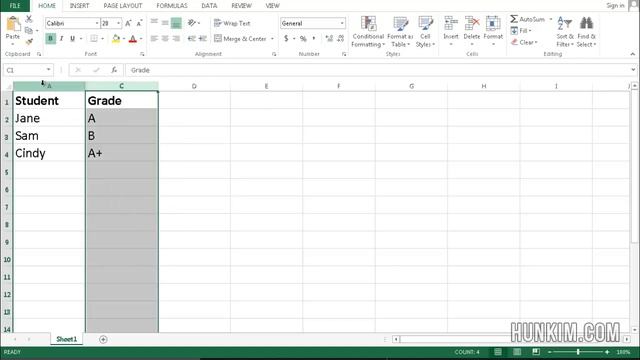Switch to Page Layout view icon

pos(517,352)
